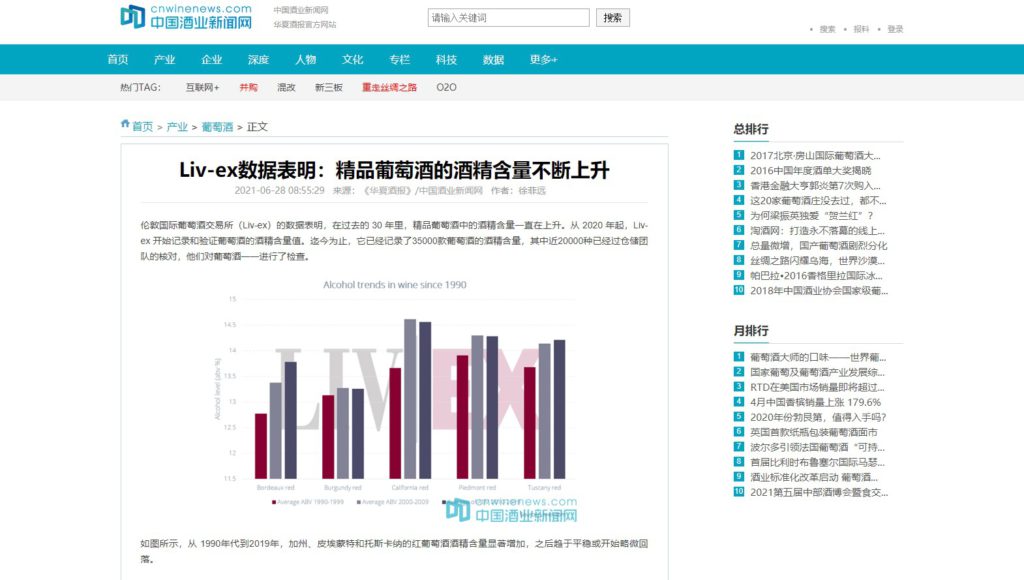The height and width of the screenshot is (580, 1024).
Task: Click the article title Liv-ex数据表明
Action: pyautogui.click(x=394, y=170)
